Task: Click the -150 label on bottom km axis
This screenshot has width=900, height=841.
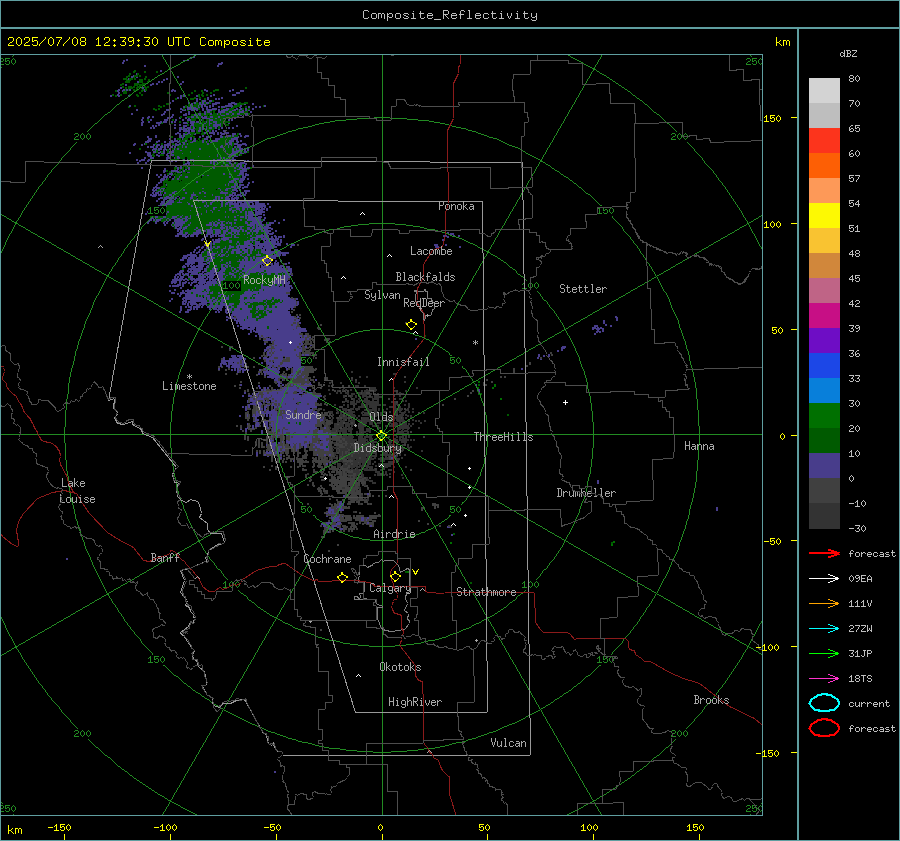Action: pos(59,827)
